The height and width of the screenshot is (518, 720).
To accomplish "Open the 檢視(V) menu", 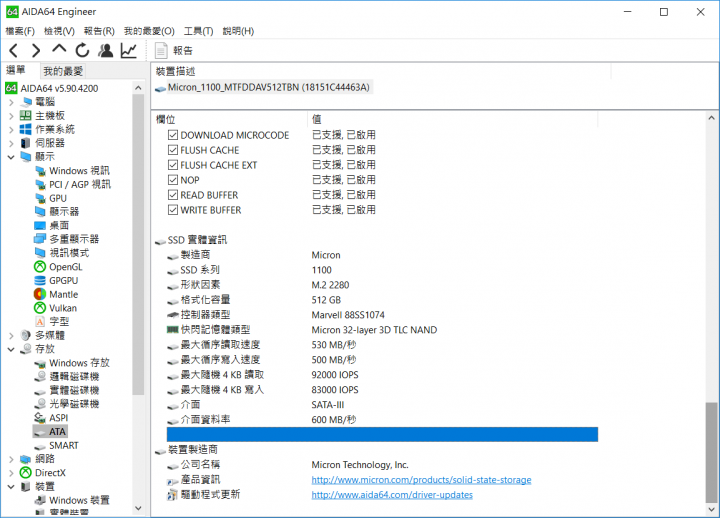I will 59,31.
